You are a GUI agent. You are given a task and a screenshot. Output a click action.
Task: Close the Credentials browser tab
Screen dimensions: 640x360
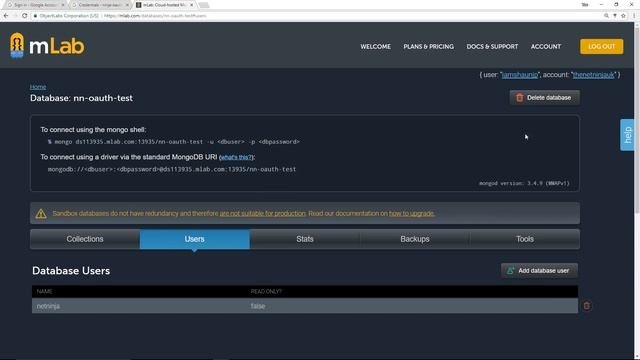[x=127, y=5]
